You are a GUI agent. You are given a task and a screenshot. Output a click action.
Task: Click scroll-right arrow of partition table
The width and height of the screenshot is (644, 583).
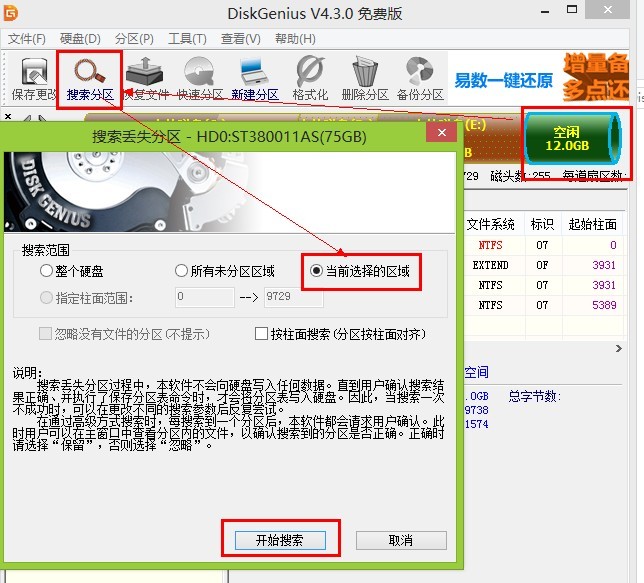619,348
